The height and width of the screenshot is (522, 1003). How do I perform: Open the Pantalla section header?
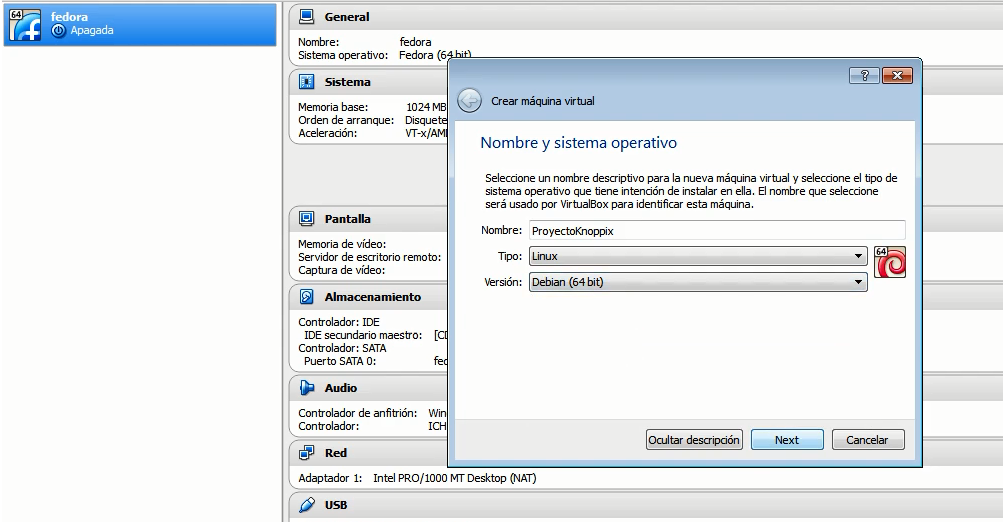[347, 219]
